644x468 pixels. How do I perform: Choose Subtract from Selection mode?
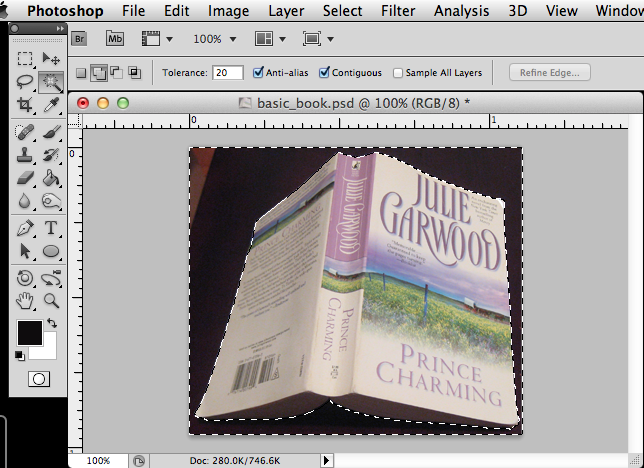tap(117, 73)
